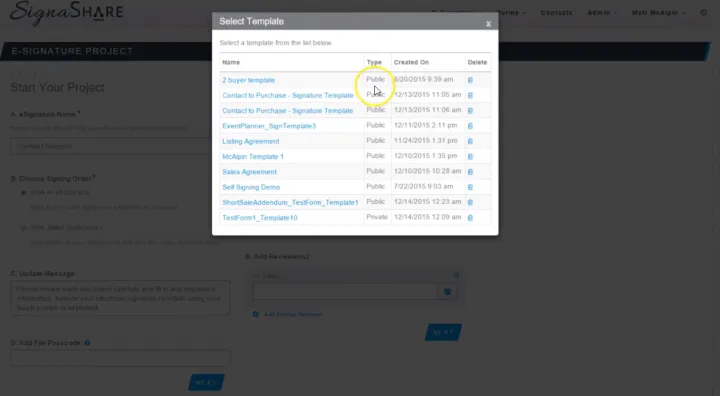Pick the McAlpin Template 1 link
Viewport: 720px width, 396px height.
click(253, 156)
